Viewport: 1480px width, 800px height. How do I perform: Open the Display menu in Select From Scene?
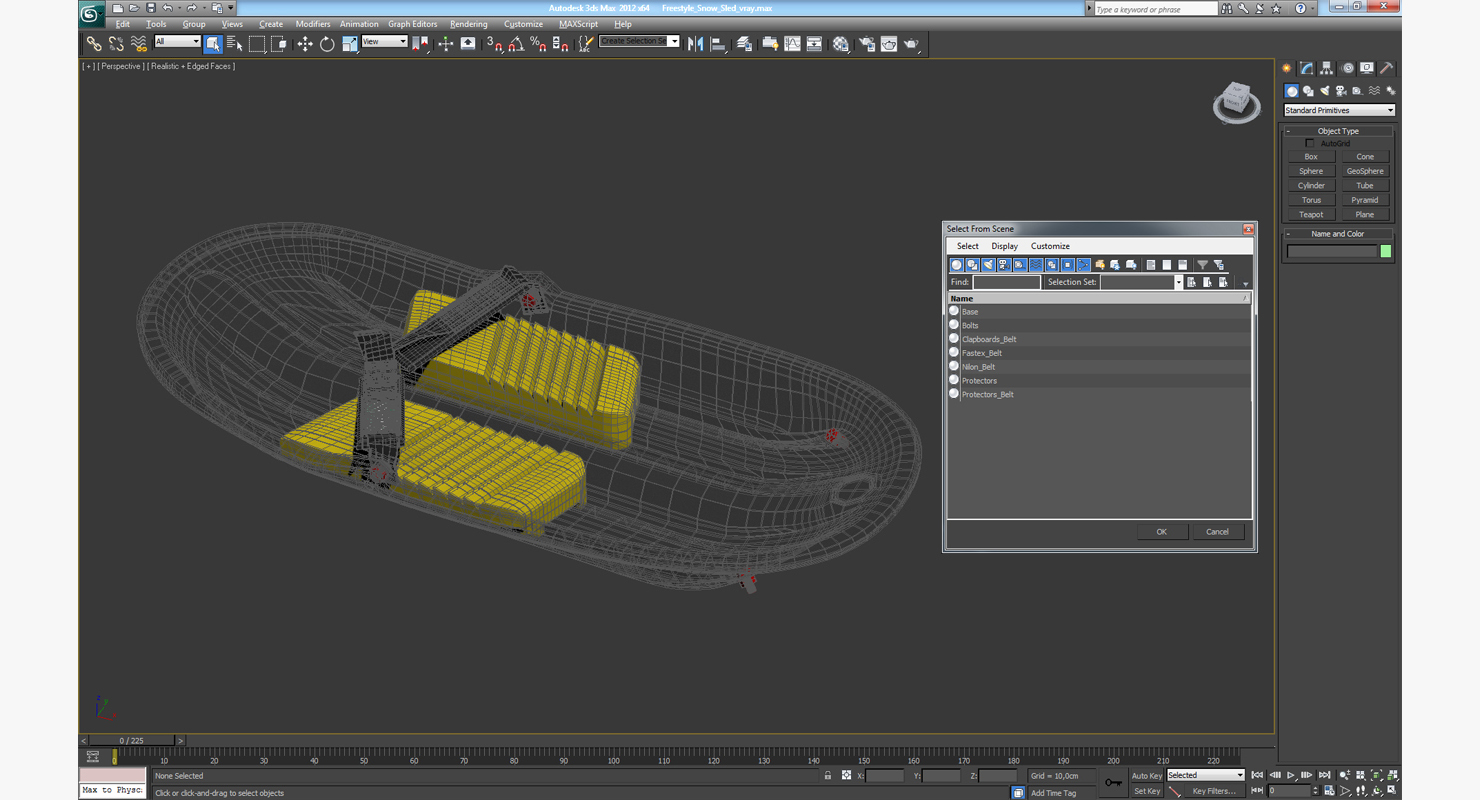click(1004, 246)
